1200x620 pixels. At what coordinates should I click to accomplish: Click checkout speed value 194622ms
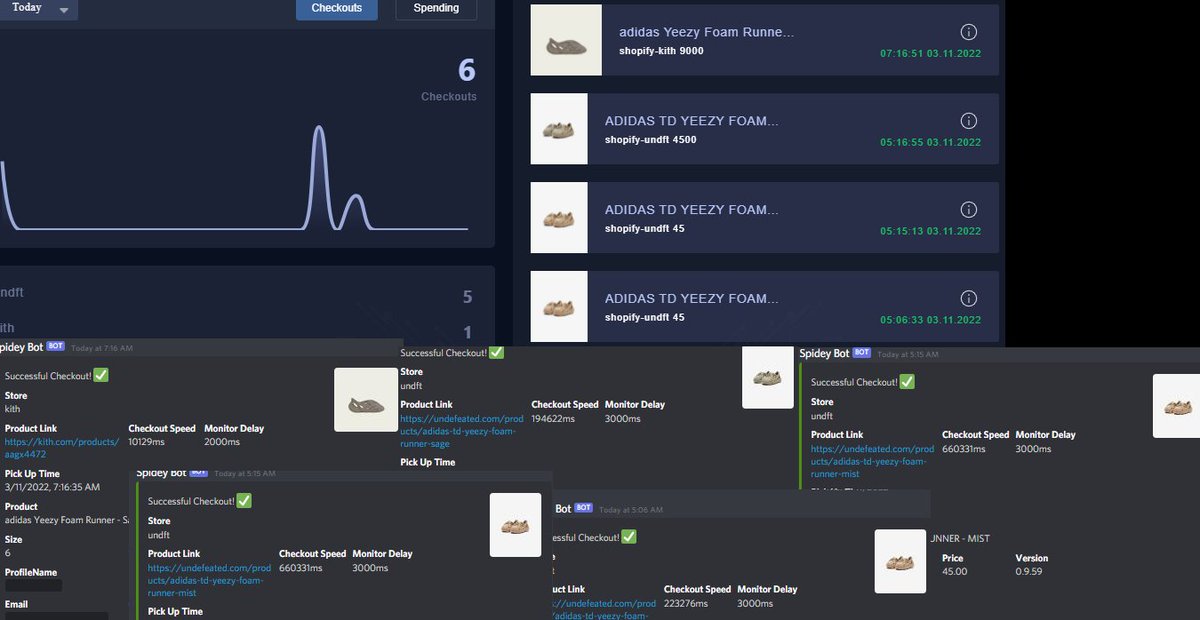click(553, 419)
